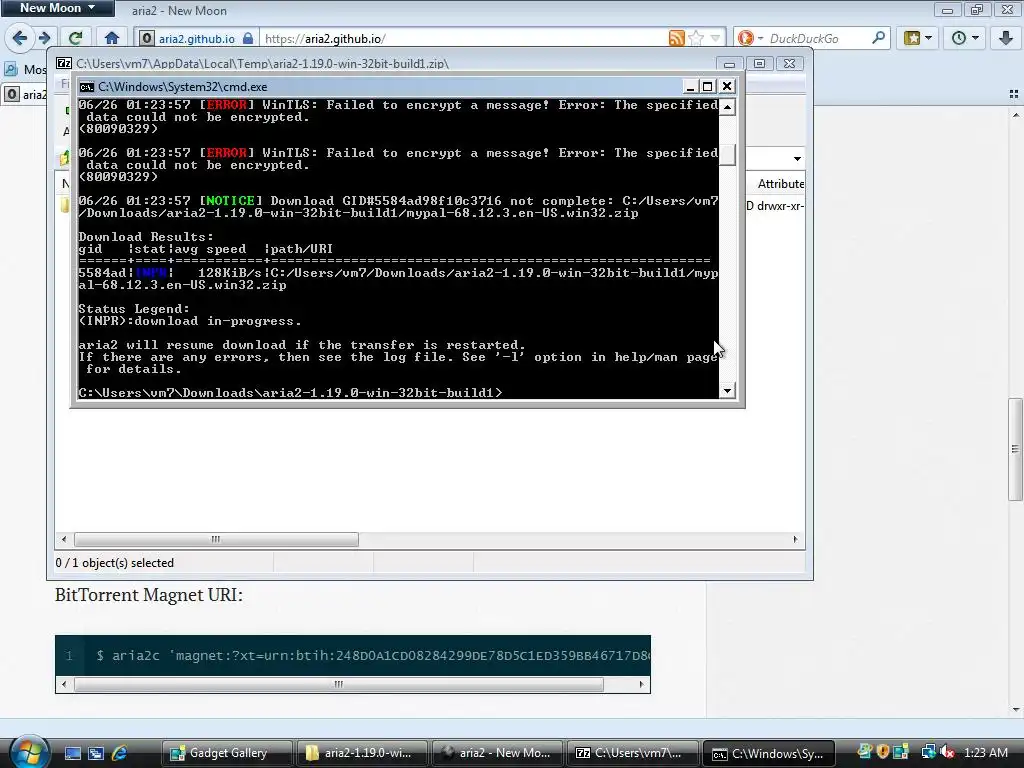Reload the aria2 page
1024x768 pixels.
76,38
